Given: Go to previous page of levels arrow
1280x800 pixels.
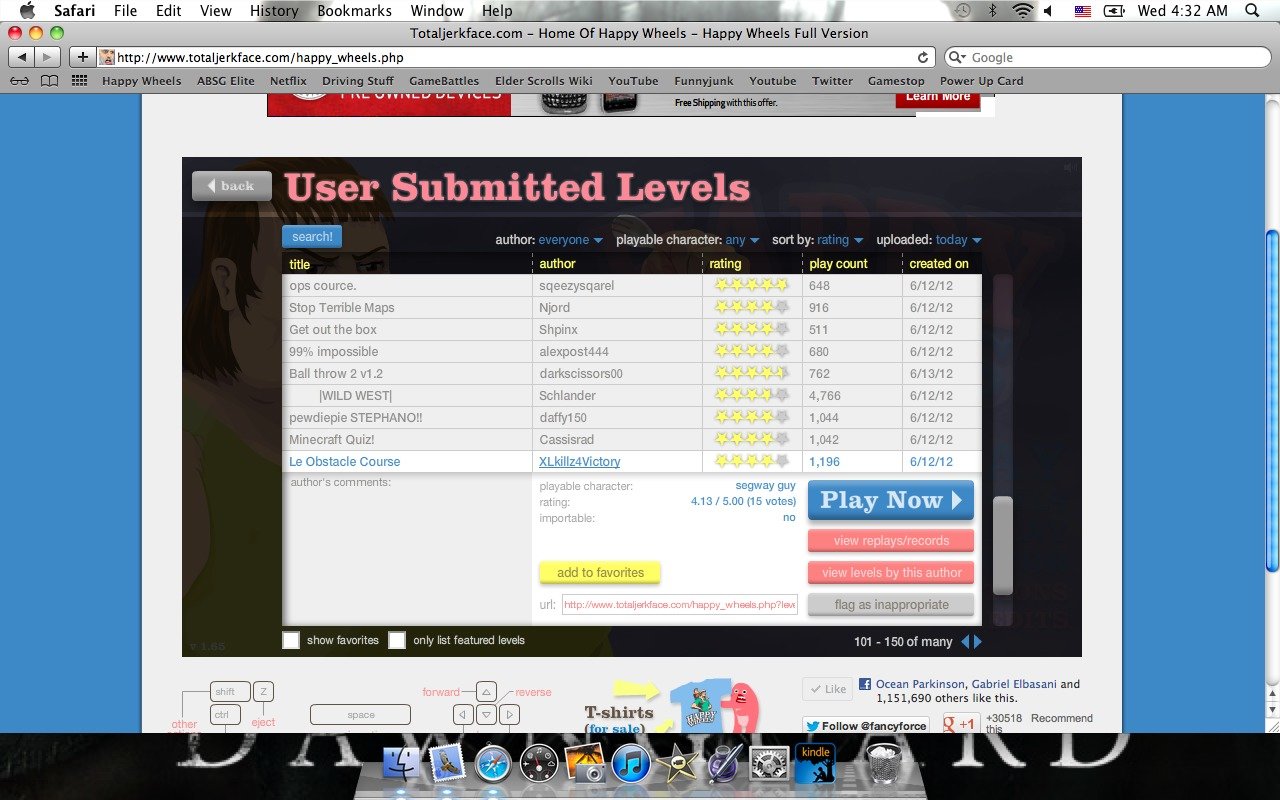Looking at the screenshot, I should click(965, 641).
